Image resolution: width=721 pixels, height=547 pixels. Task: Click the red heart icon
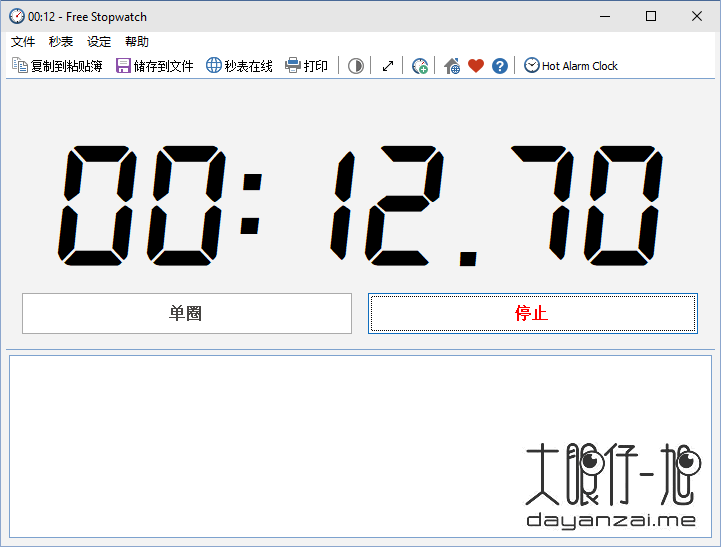click(x=476, y=66)
